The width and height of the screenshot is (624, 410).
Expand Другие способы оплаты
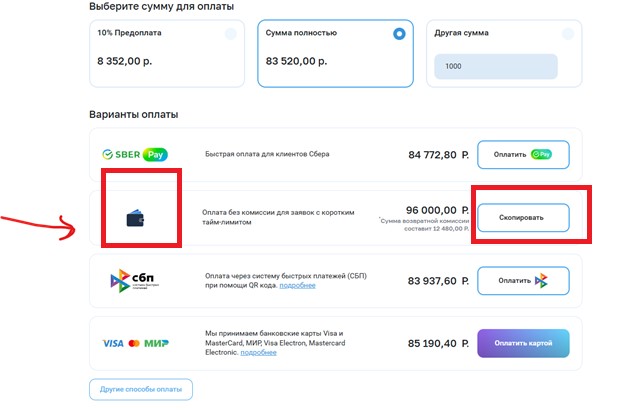pyautogui.click(x=141, y=389)
